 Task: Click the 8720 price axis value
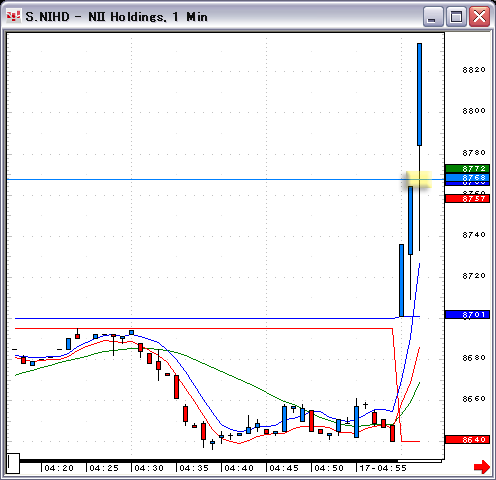(x=474, y=276)
